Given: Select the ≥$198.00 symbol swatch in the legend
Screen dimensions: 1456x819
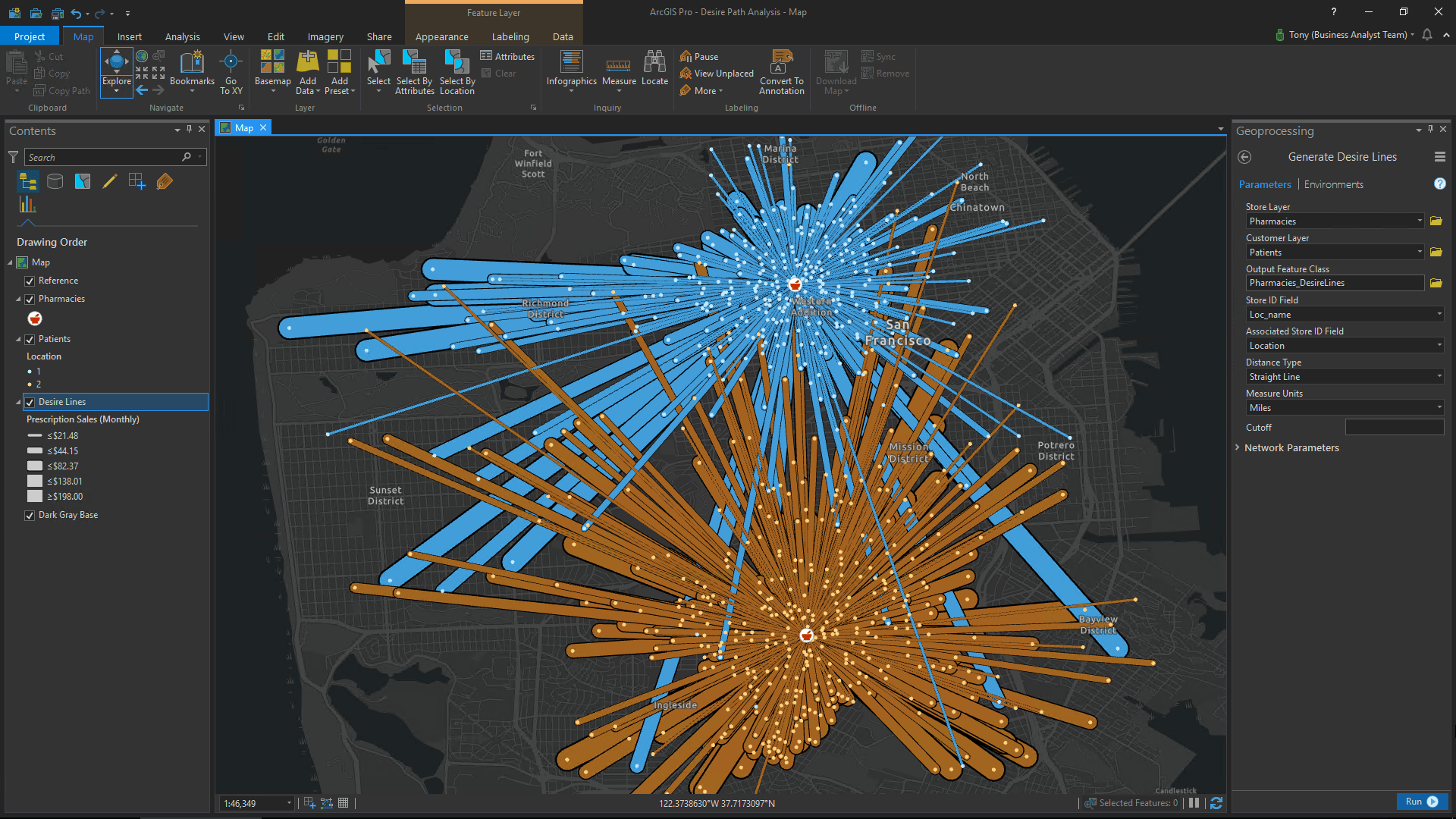Looking at the screenshot, I should [34, 496].
